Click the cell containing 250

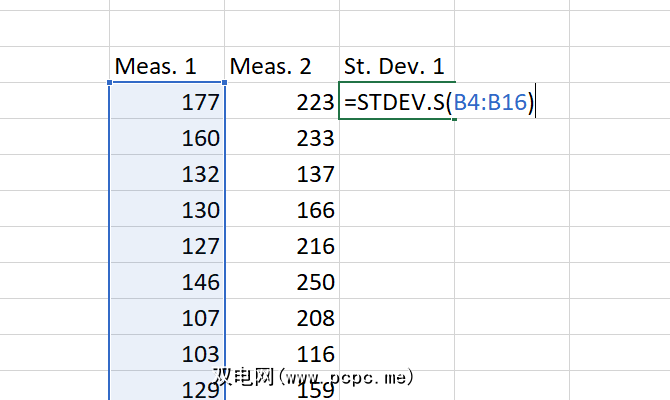(281, 282)
